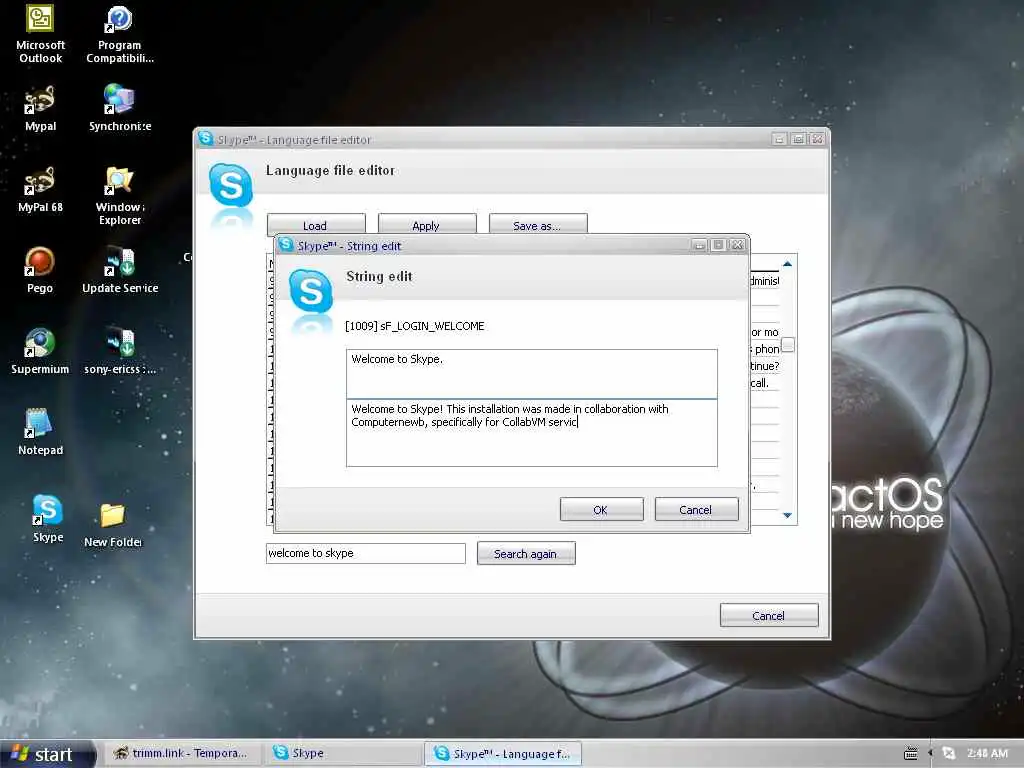The width and height of the screenshot is (1024, 768).
Task: Click the sF_LOGIN_WELCOME string label
Action: [x=415, y=326]
